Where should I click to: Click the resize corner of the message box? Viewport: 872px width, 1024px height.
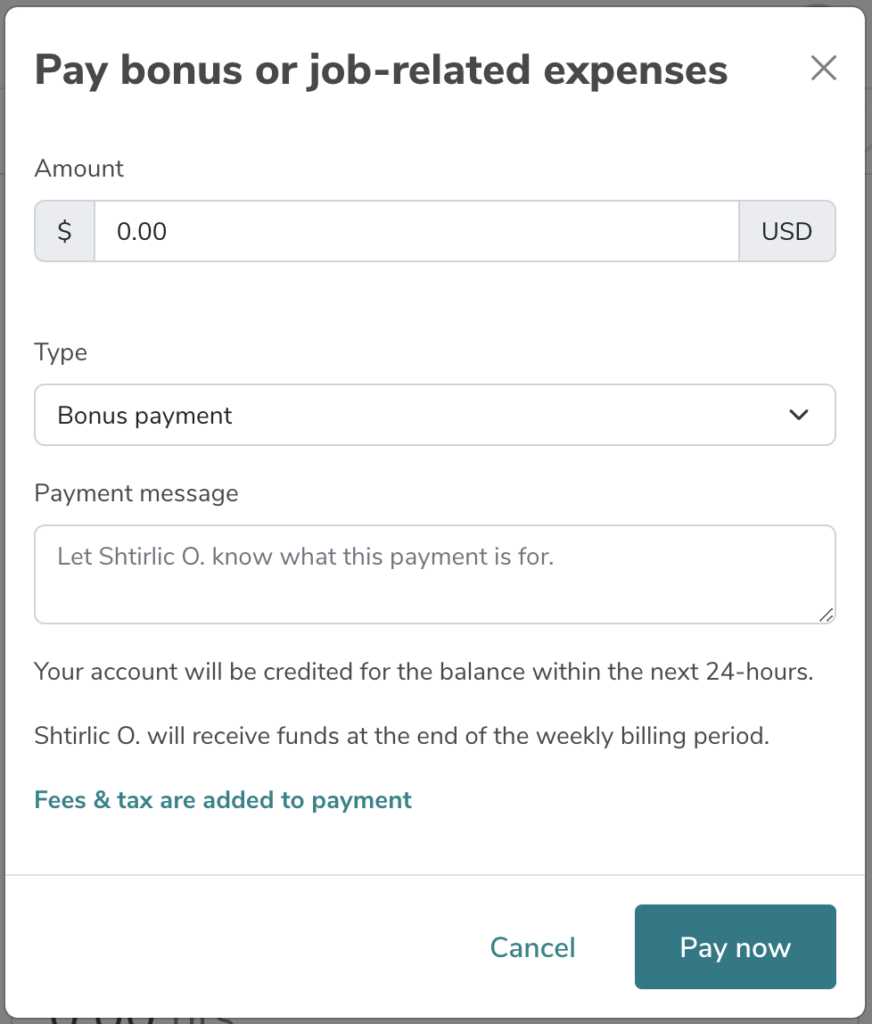click(x=828, y=616)
